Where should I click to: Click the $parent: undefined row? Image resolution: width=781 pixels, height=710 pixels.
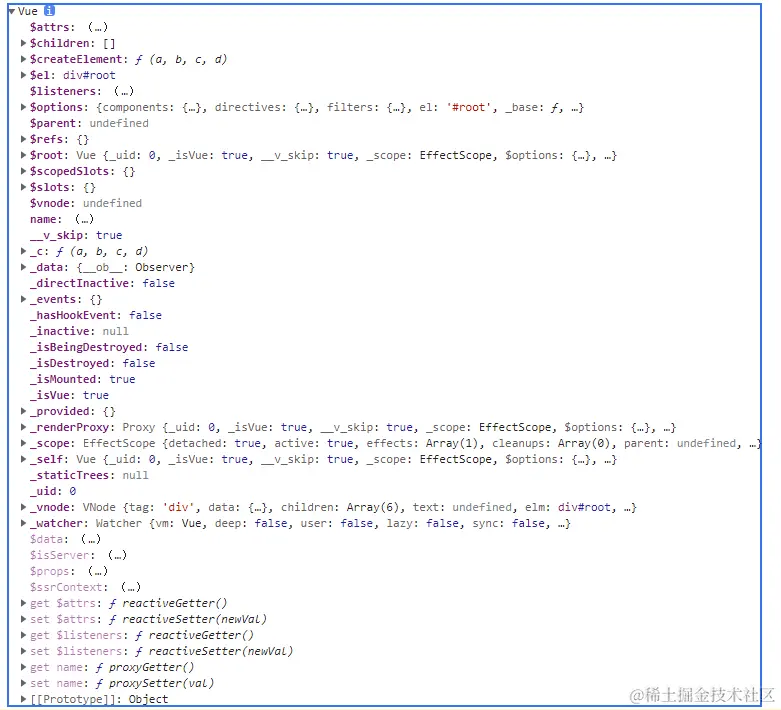click(x=89, y=123)
